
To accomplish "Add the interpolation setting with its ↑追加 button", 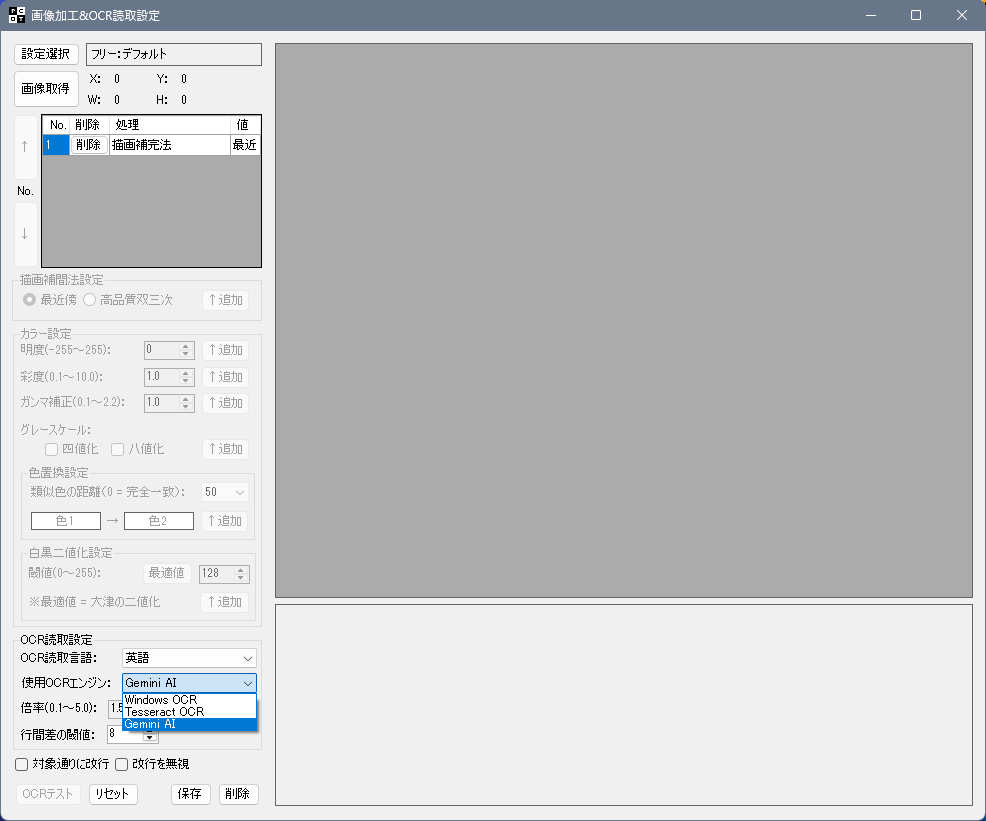I will (225, 300).
